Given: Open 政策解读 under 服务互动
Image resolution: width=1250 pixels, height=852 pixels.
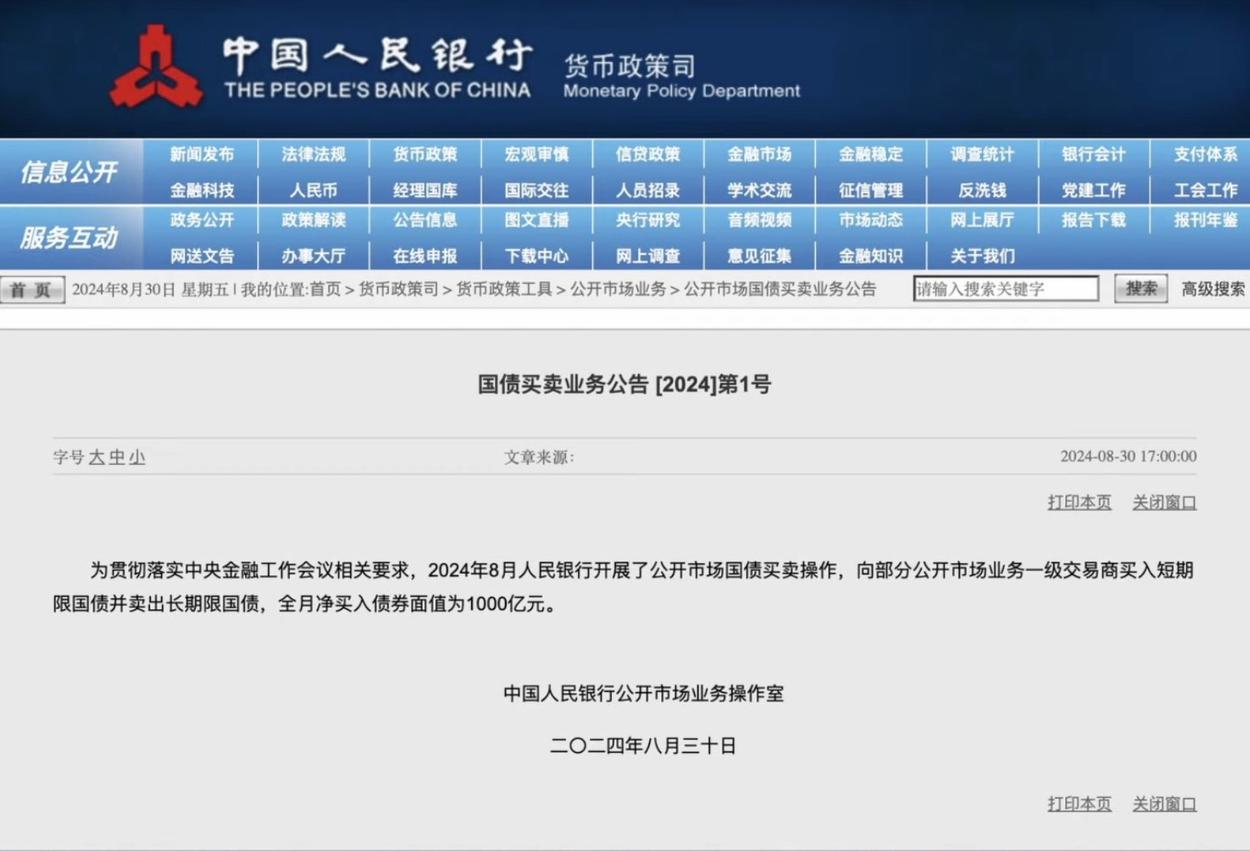Looking at the screenshot, I should pyautogui.click(x=313, y=220).
